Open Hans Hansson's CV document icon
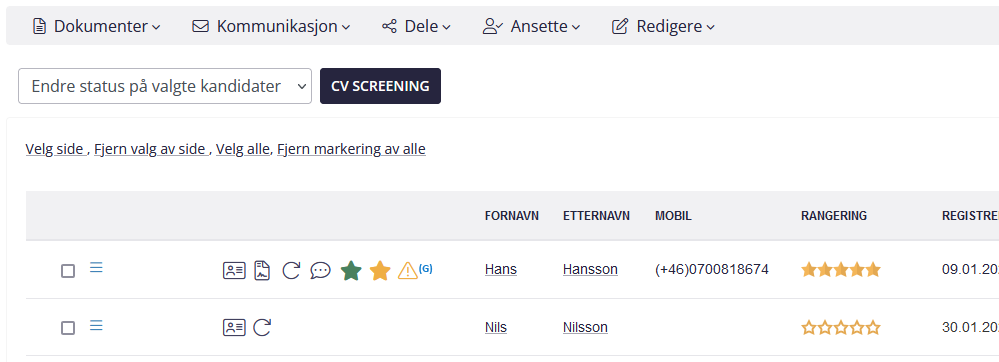Image resolution: width=999 pixels, height=362 pixels. (262, 271)
